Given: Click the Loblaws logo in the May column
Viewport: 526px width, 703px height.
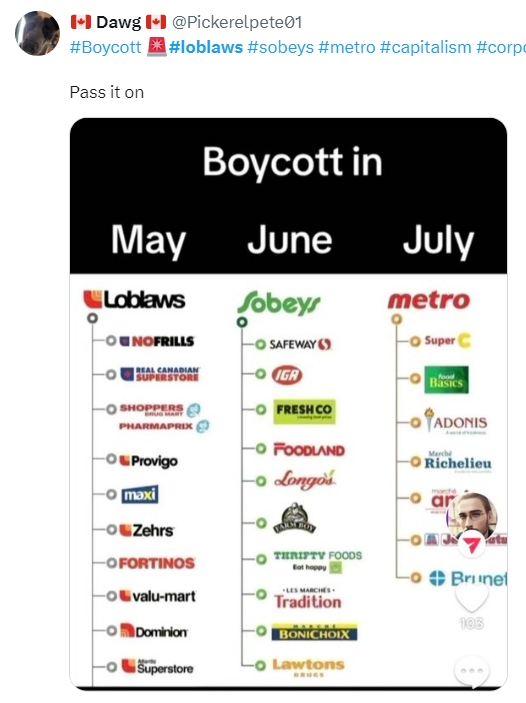Looking at the screenshot, I should 135,299.
